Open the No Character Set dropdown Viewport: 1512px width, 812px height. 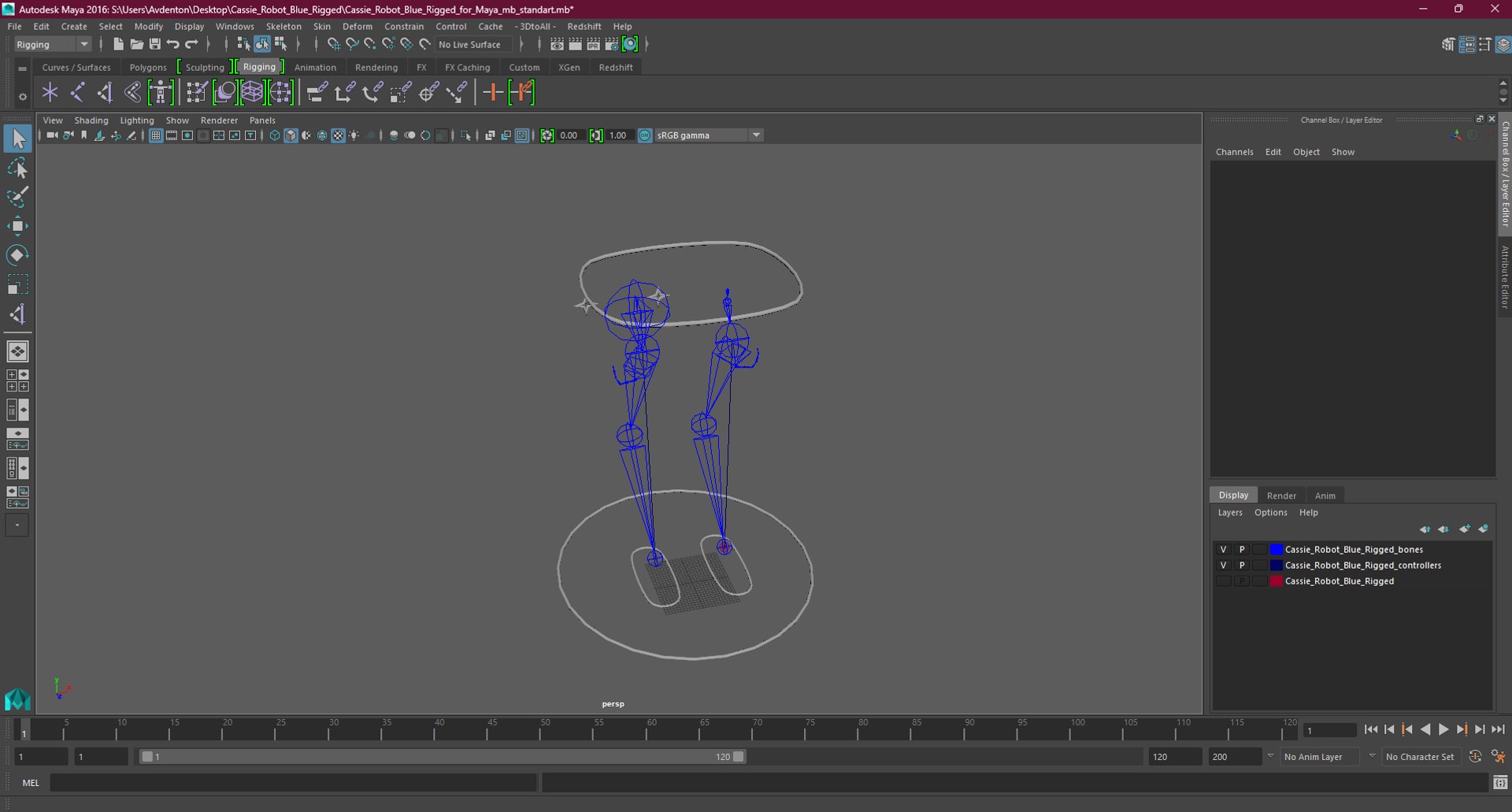(1422, 757)
